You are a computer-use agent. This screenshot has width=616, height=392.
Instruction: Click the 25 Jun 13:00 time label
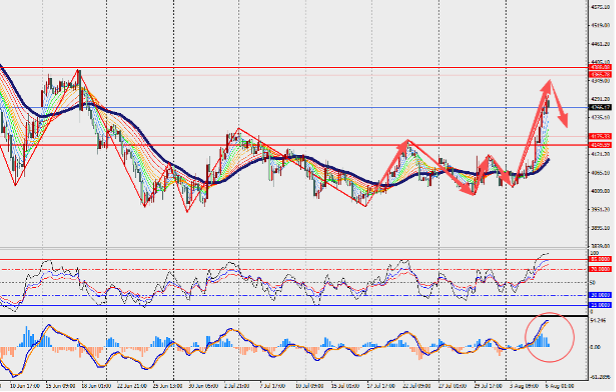point(167,386)
